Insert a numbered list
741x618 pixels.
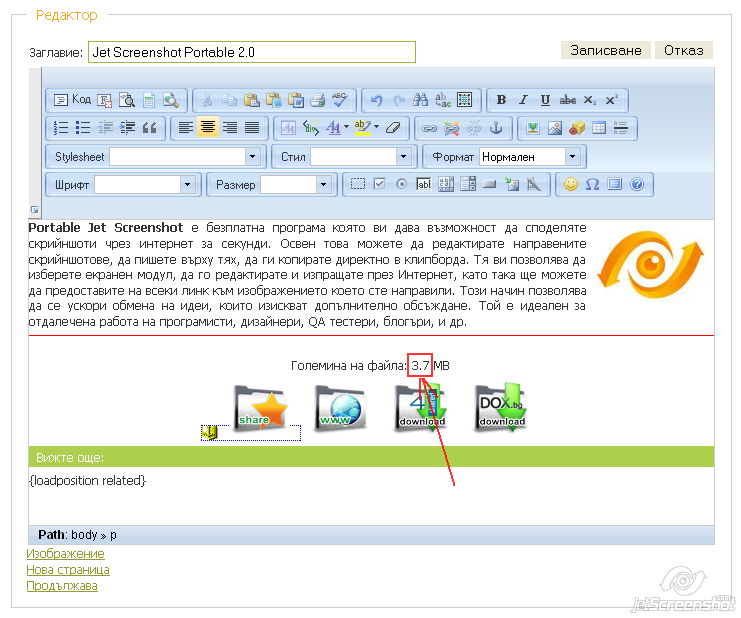(x=61, y=128)
